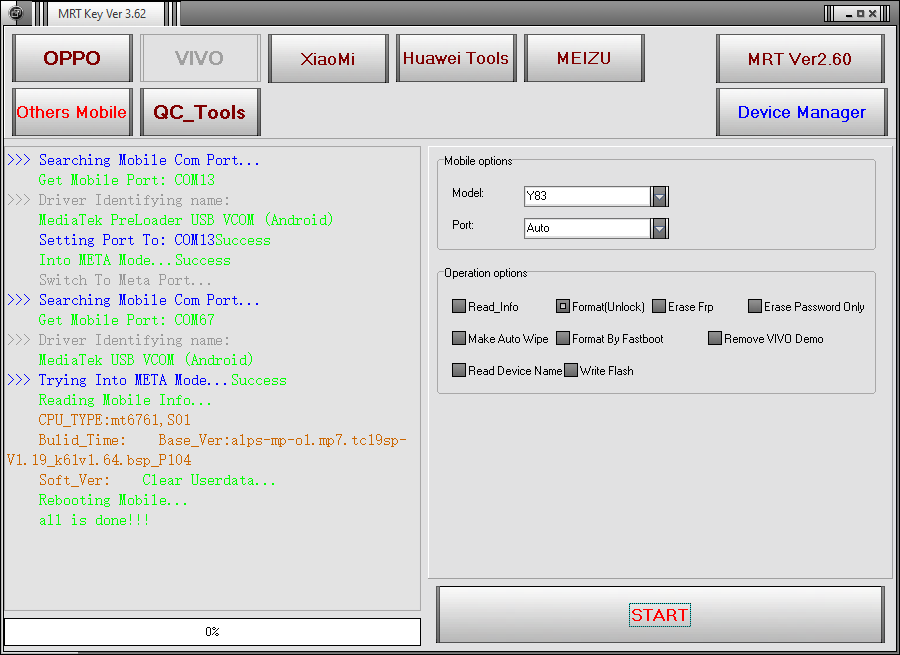Click the Model field showing Y83

[x=587, y=196]
